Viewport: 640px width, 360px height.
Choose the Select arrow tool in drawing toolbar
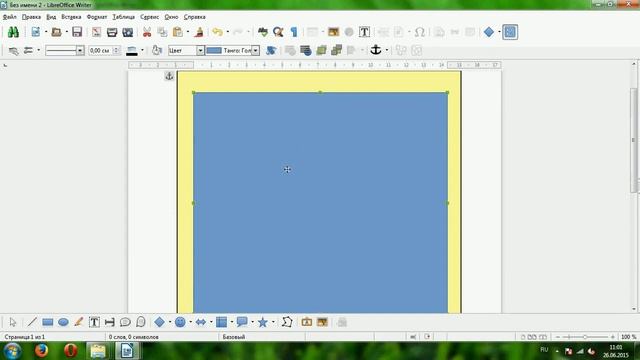(13, 322)
